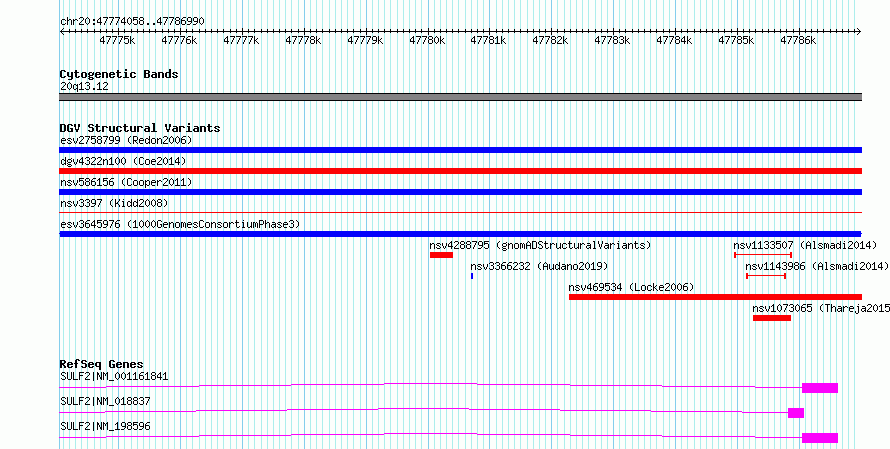Screen dimensions: 890x449
Task: Click the 47776k ruler tick label
Action: (x=179, y=40)
